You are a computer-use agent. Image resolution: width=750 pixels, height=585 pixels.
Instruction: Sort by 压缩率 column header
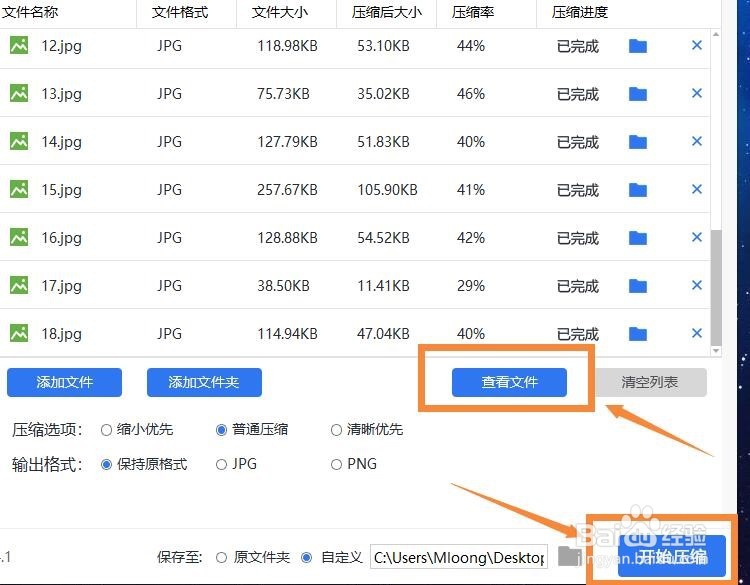(473, 12)
